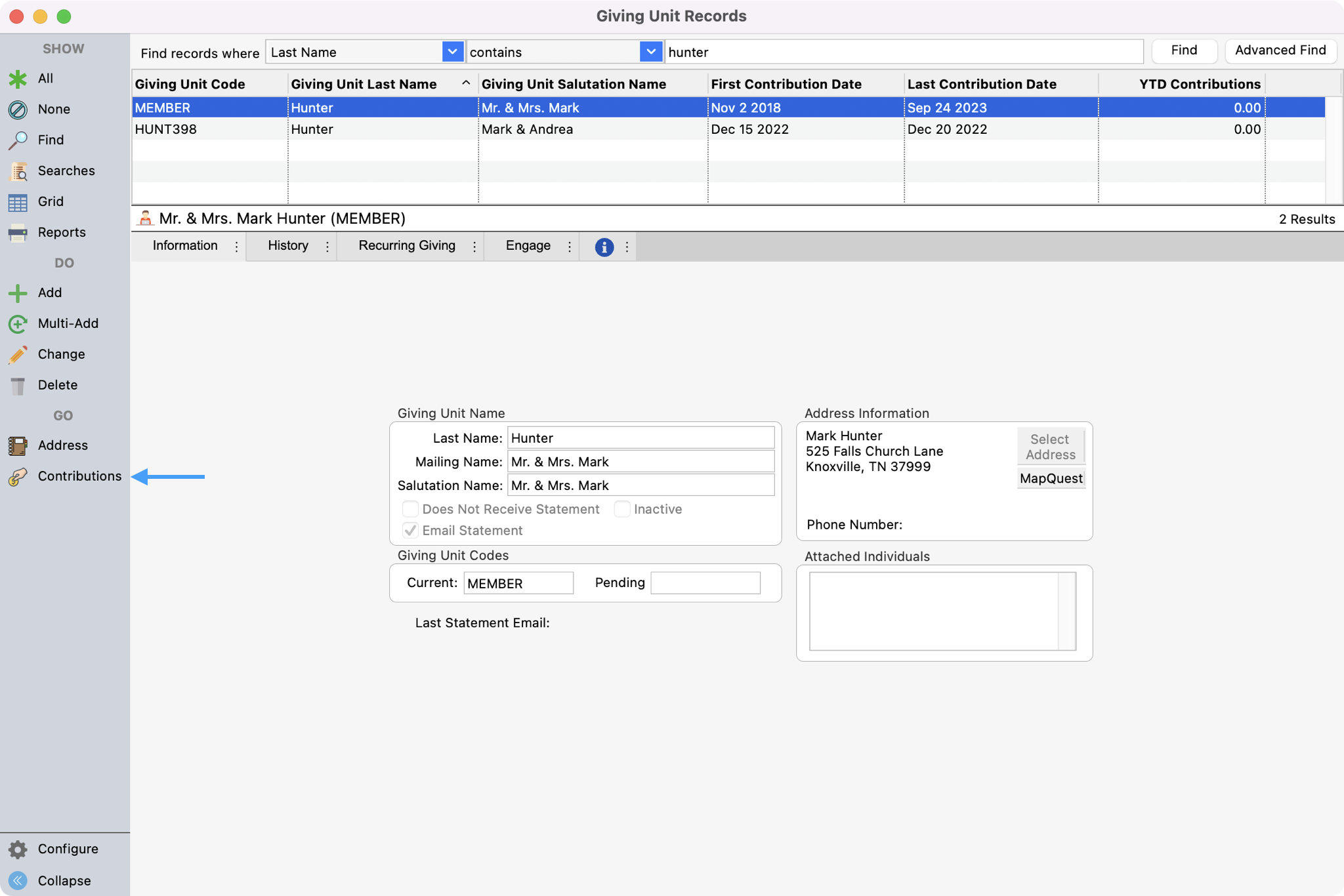The height and width of the screenshot is (896, 1344).
Task: Click the None circle-slash icon
Action: 18,110
